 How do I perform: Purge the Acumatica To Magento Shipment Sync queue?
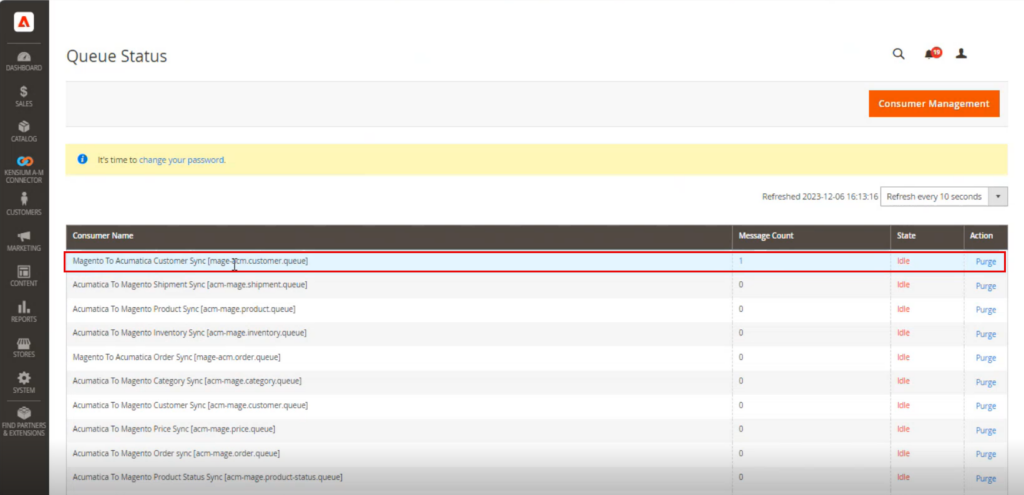coord(985,286)
